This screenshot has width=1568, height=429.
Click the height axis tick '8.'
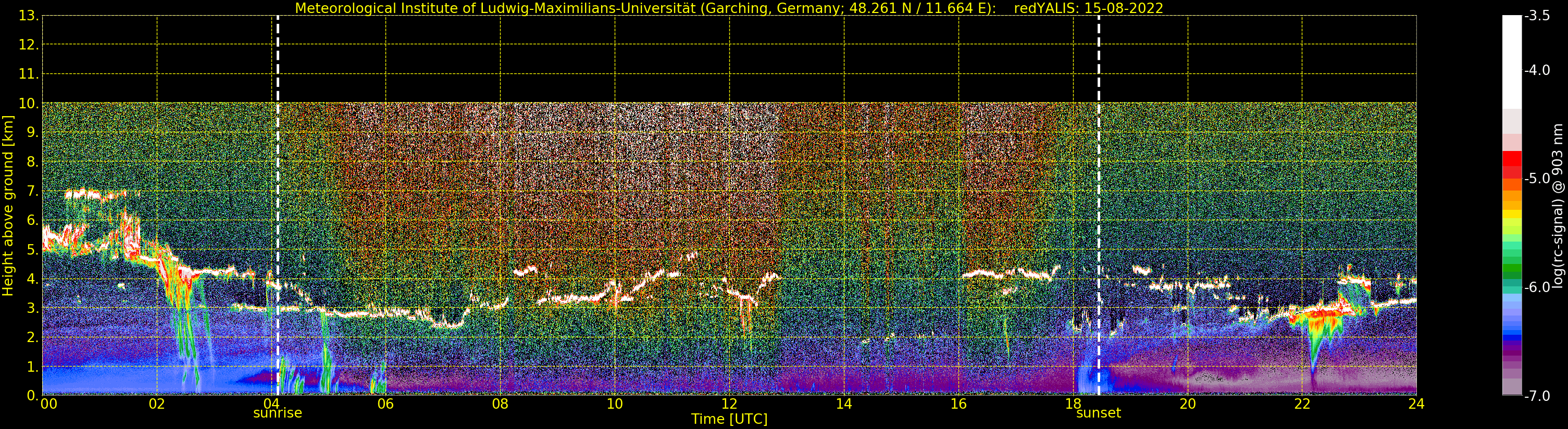tap(33, 162)
